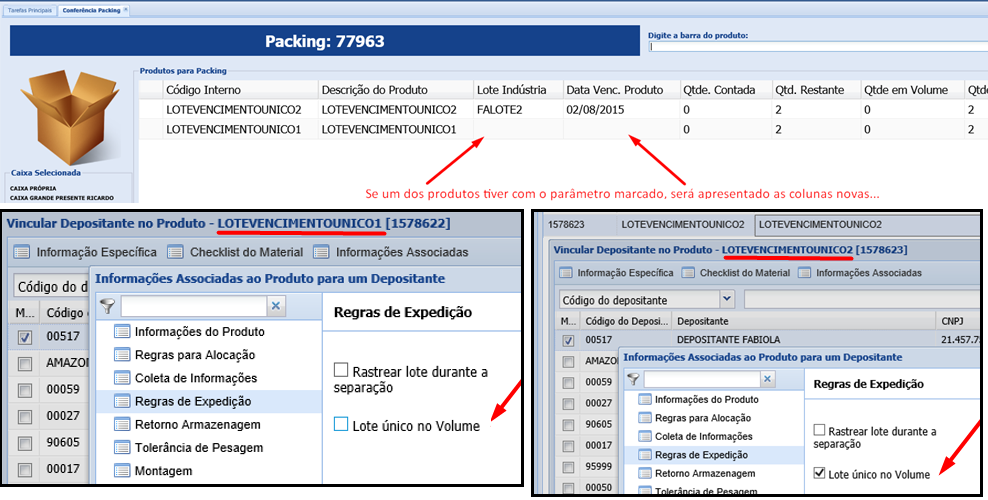Click Checklist do Material icon in LOTEVENCIMENTOUNICO2 window

click(x=688, y=273)
